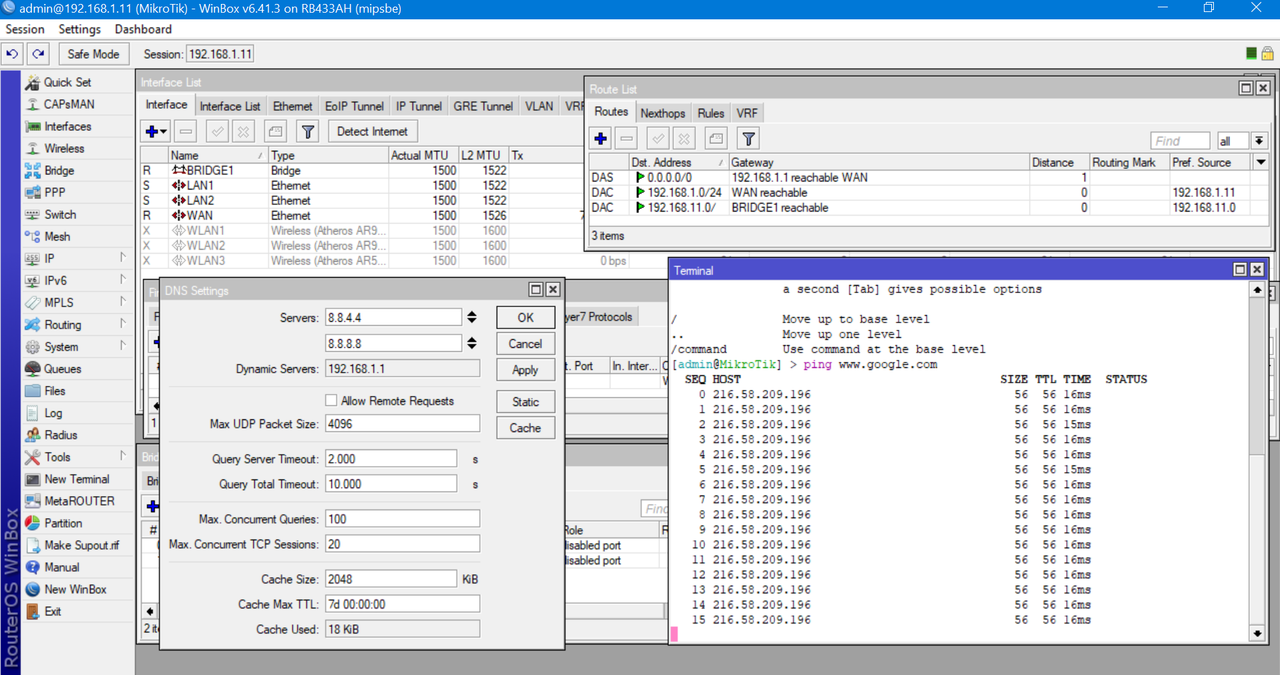Open MetaROUTER from the sidebar
This screenshot has width=1280, height=675.
pos(79,501)
